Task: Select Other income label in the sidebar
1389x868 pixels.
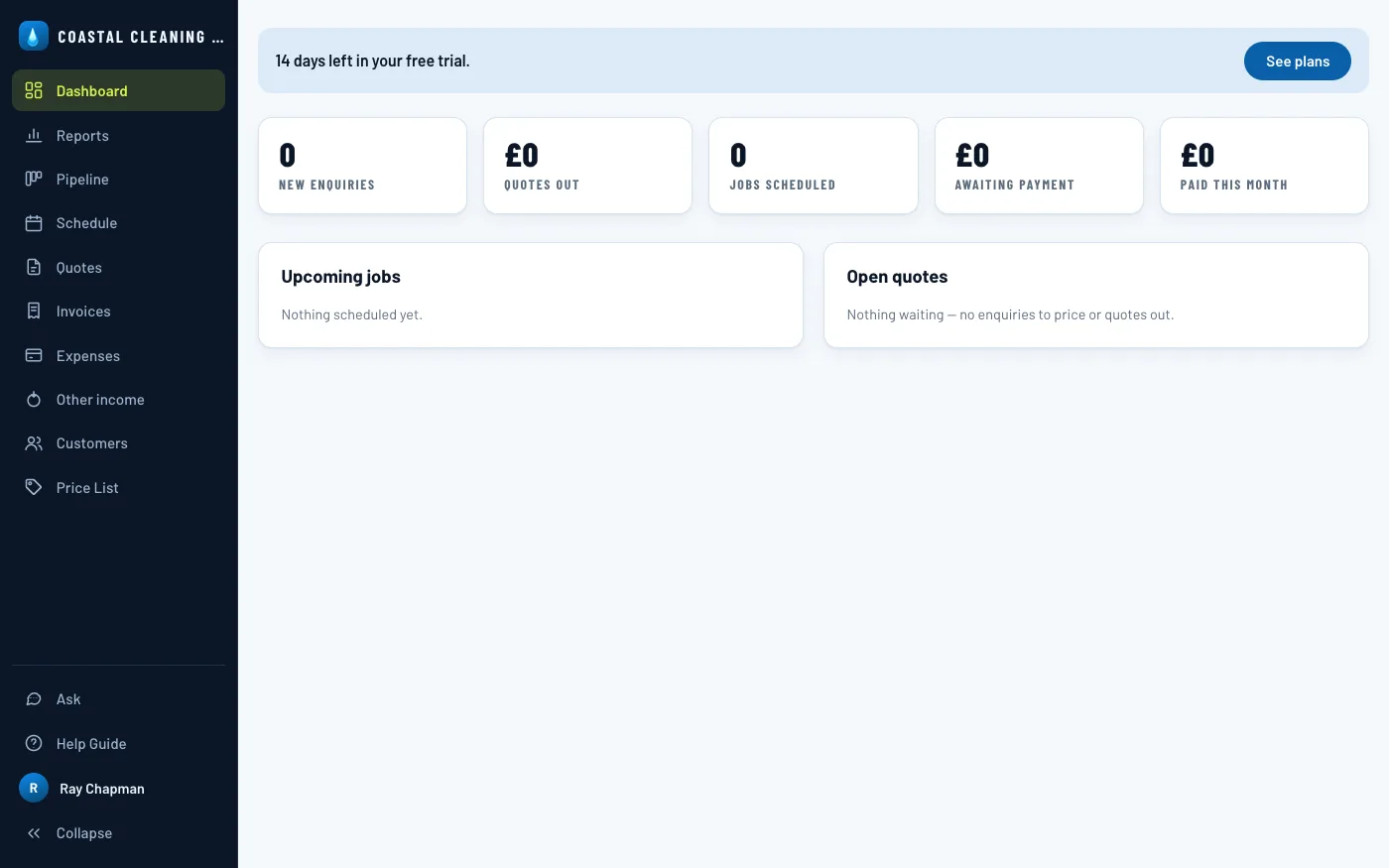Action: click(x=100, y=400)
